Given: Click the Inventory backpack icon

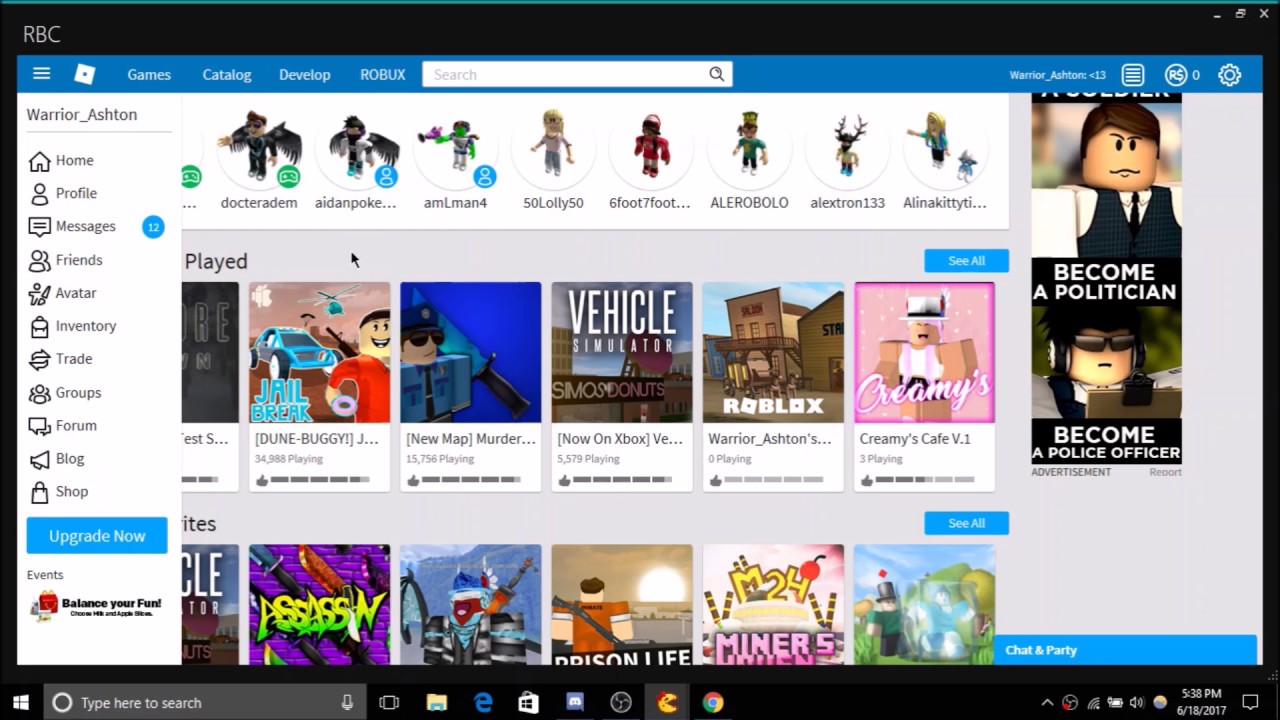Looking at the screenshot, I should [x=39, y=326].
